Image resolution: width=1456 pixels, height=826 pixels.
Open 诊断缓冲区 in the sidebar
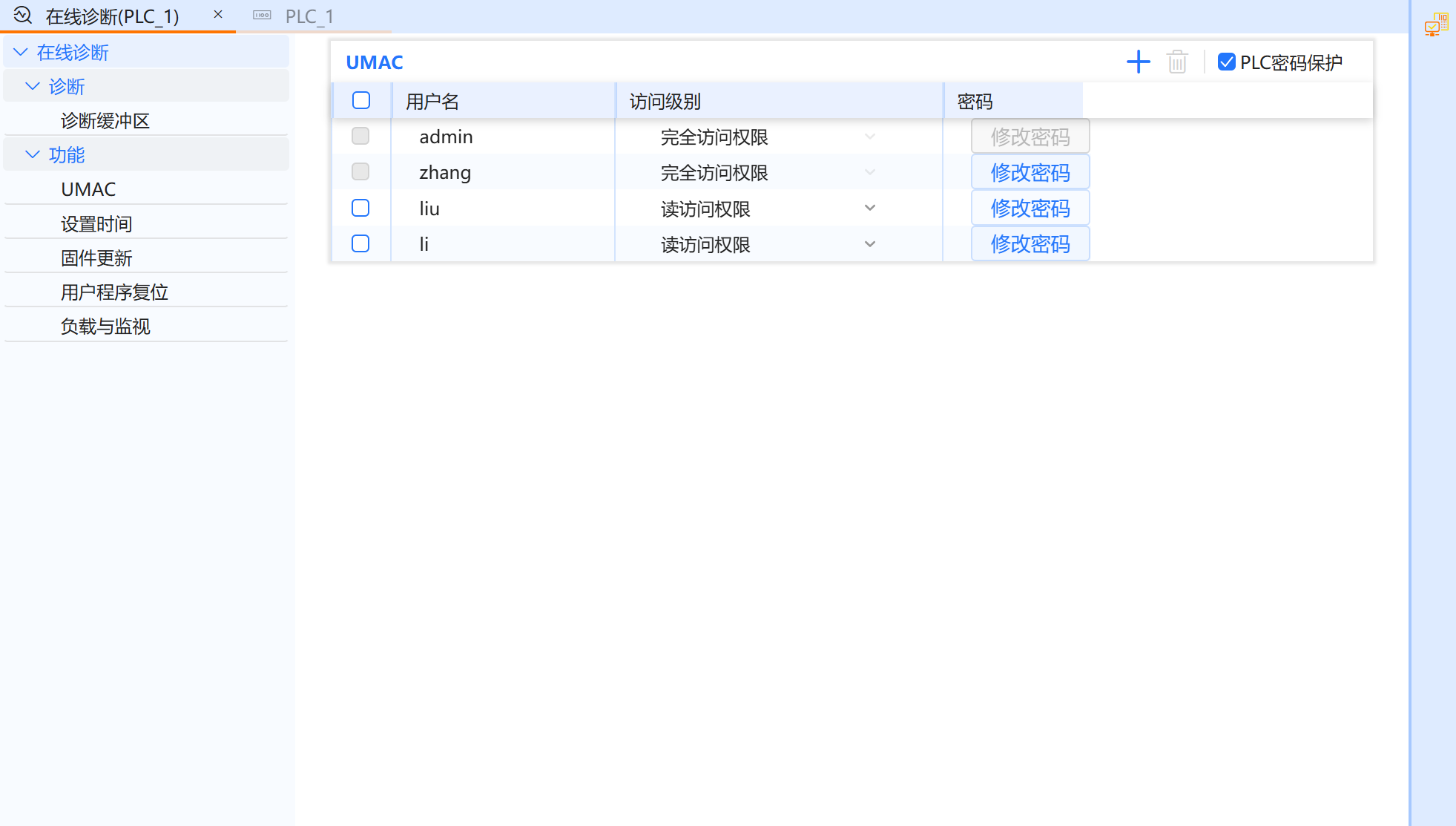tap(105, 121)
